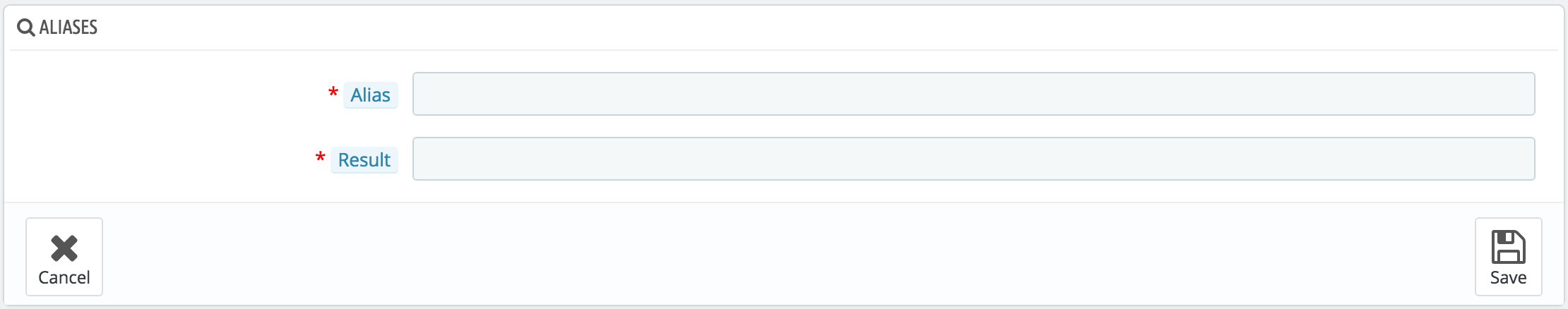
Task: Save the new alias
Action: (1508, 257)
